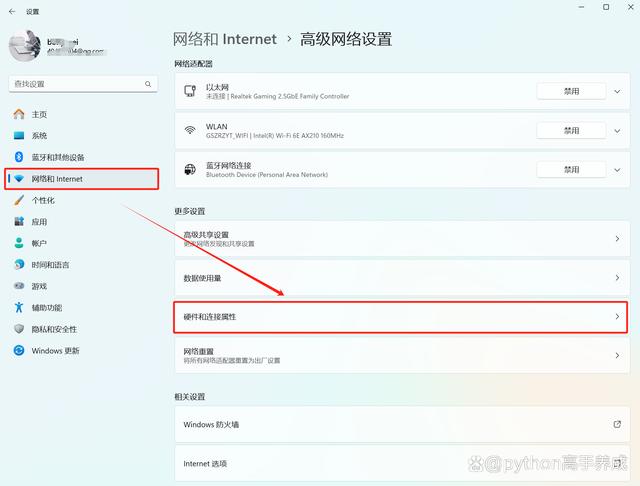
Task: Expand the 以太网 adapter chevron
Action: 617,91
